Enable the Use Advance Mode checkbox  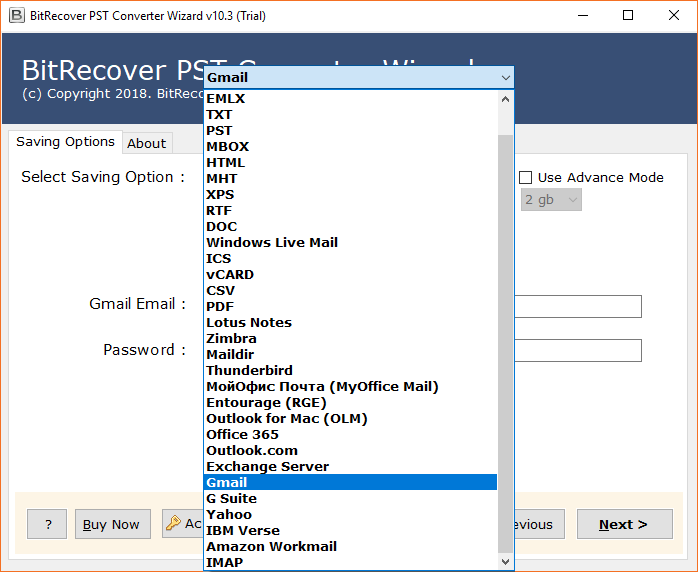(x=525, y=178)
